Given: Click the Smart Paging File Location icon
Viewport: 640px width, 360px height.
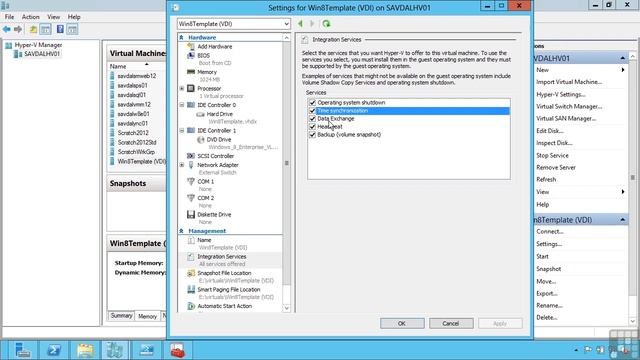Looking at the screenshot, I should click(191, 289).
